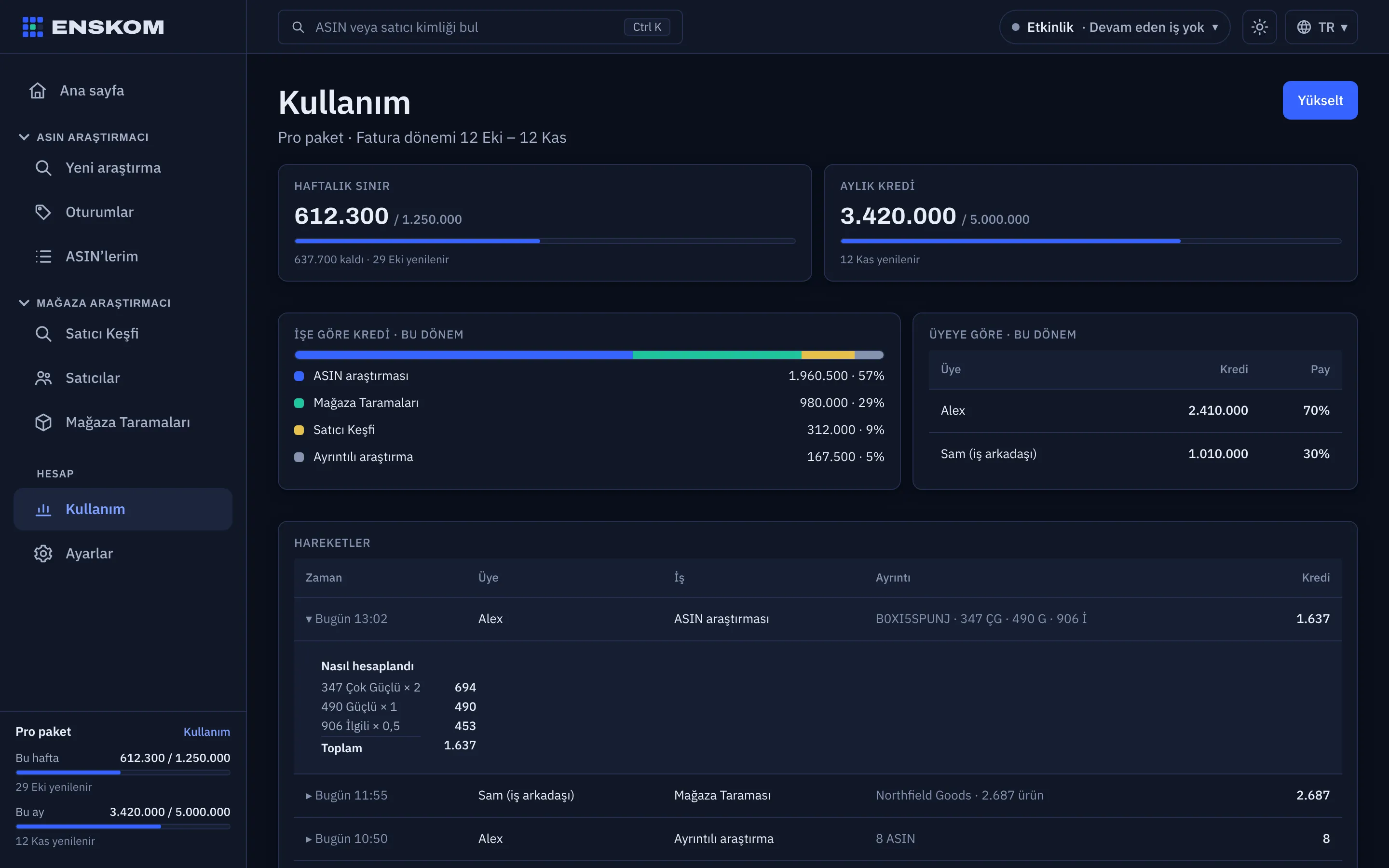Click the ENSKOM logo icon
Image resolution: width=1389 pixels, height=868 pixels.
tap(33, 27)
